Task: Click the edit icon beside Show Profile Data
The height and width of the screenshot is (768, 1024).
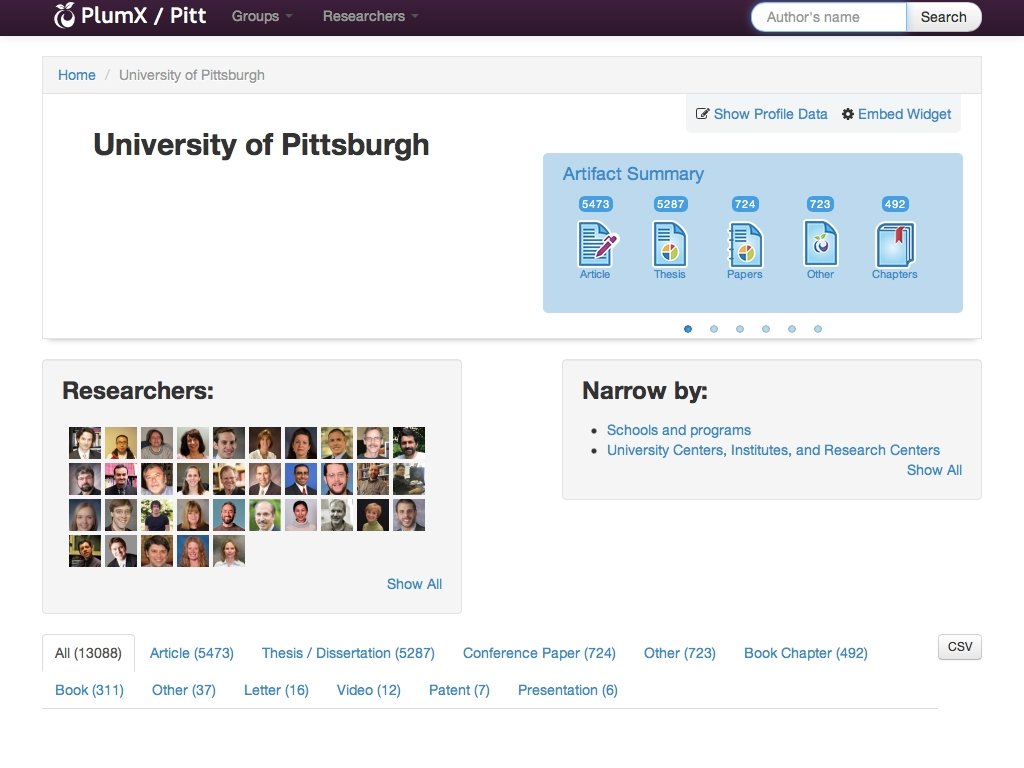Action: (x=702, y=114)
